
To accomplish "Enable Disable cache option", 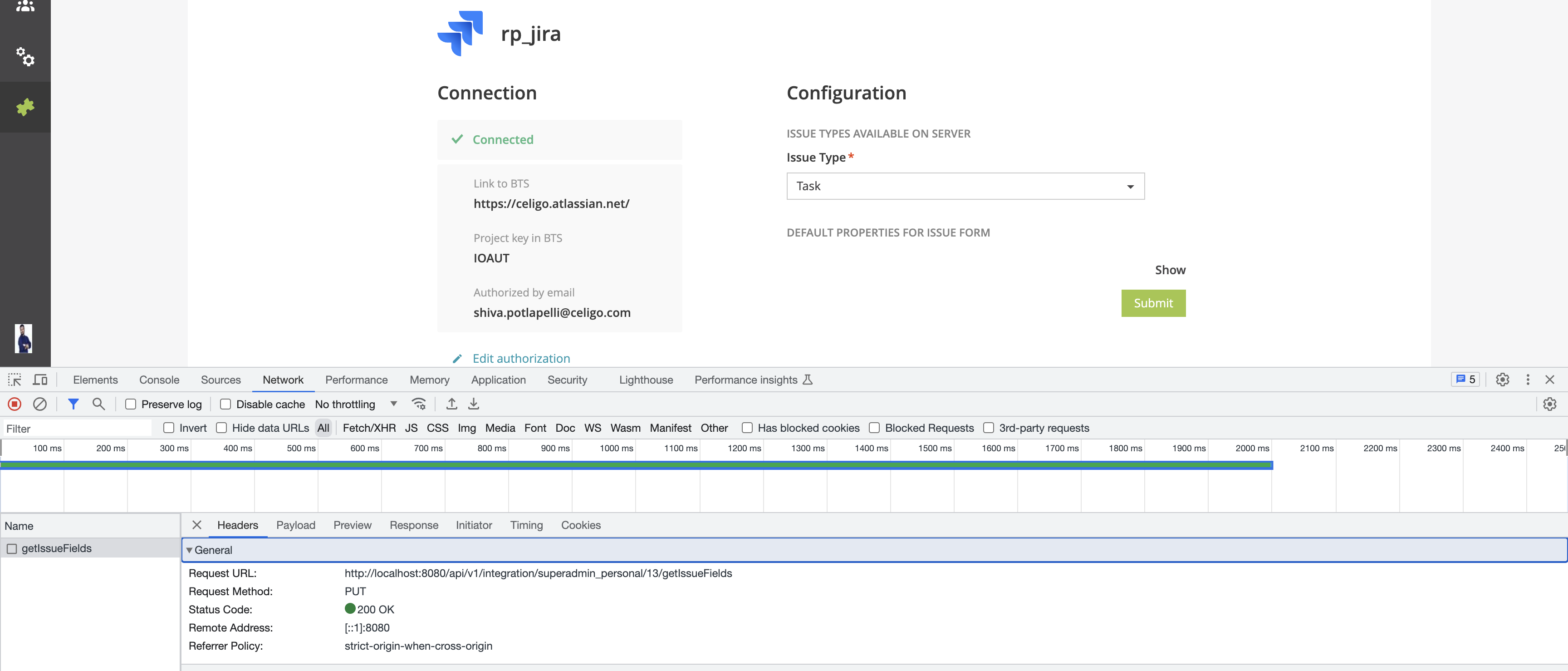I will coord(225,404).
